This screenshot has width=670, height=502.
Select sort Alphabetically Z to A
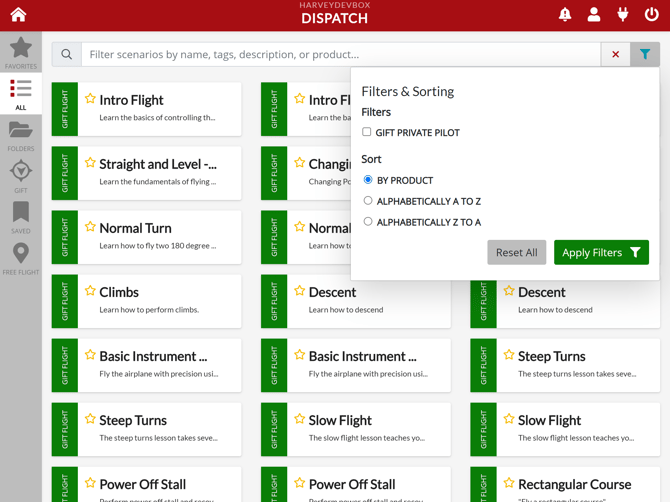pos(368,222)
